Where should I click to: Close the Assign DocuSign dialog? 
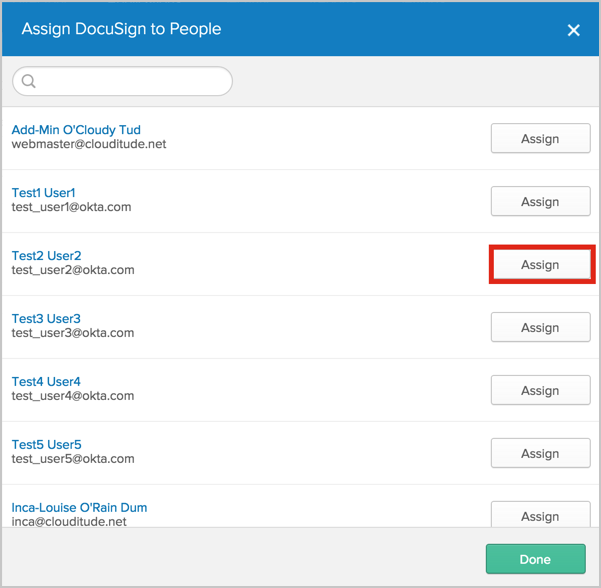(573, 30)
